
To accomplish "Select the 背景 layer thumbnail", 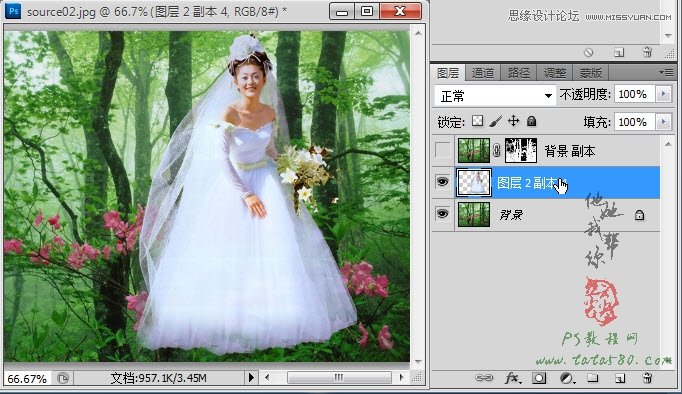I will tap(474, 214).
